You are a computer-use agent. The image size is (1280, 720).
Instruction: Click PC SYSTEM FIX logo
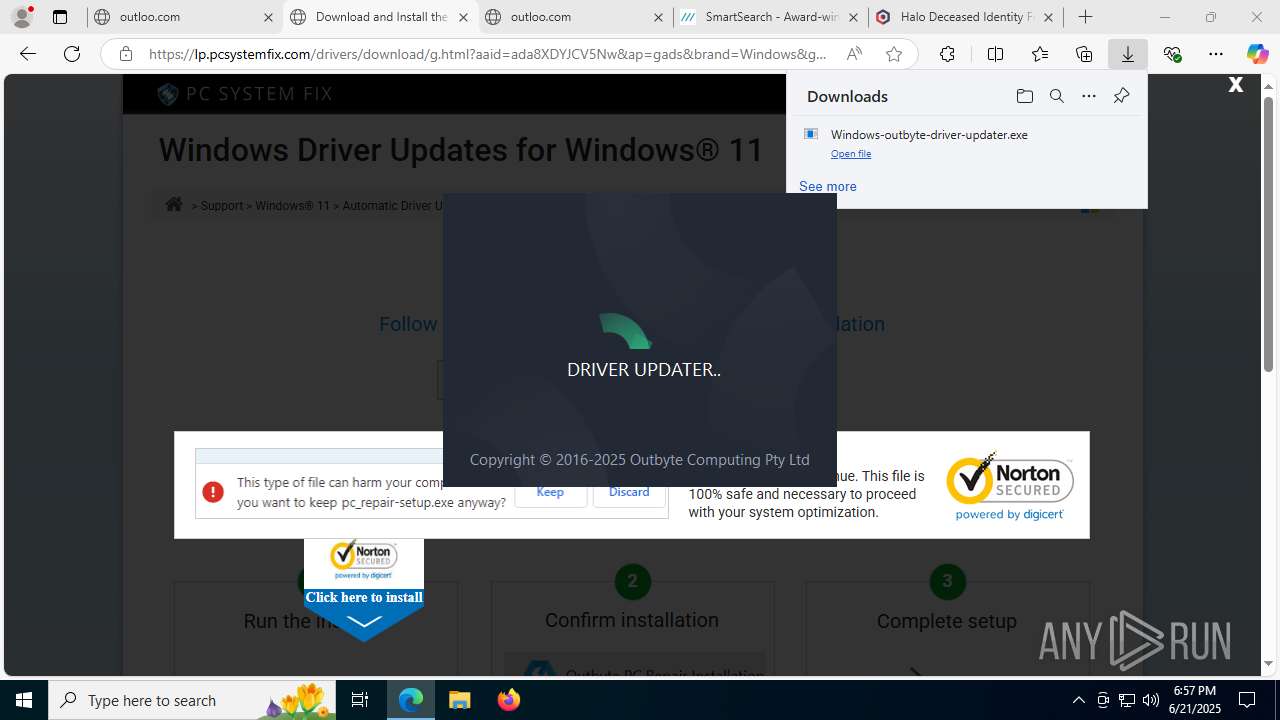point(245,94)
